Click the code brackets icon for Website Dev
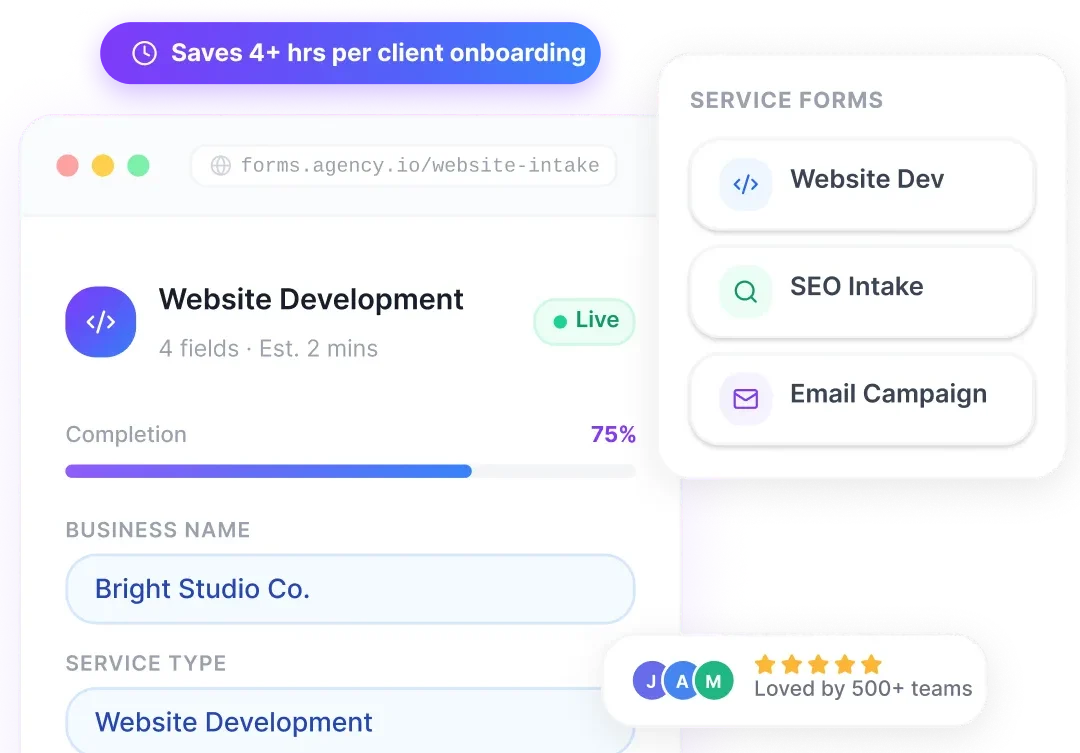This screenshot has width=1080, height=753. [746, 184]
